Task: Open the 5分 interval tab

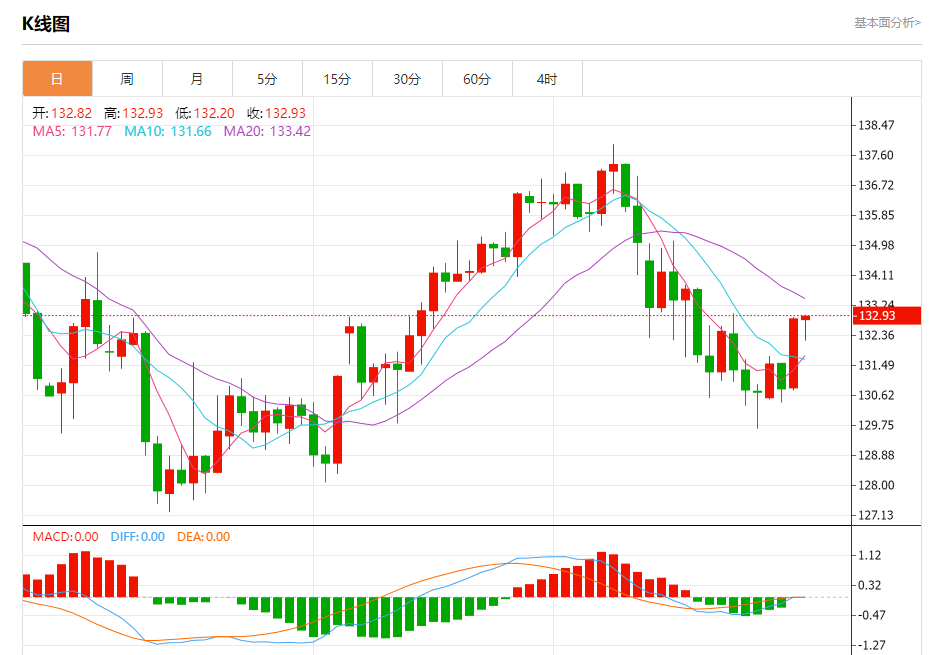Action: pos(267,79)
